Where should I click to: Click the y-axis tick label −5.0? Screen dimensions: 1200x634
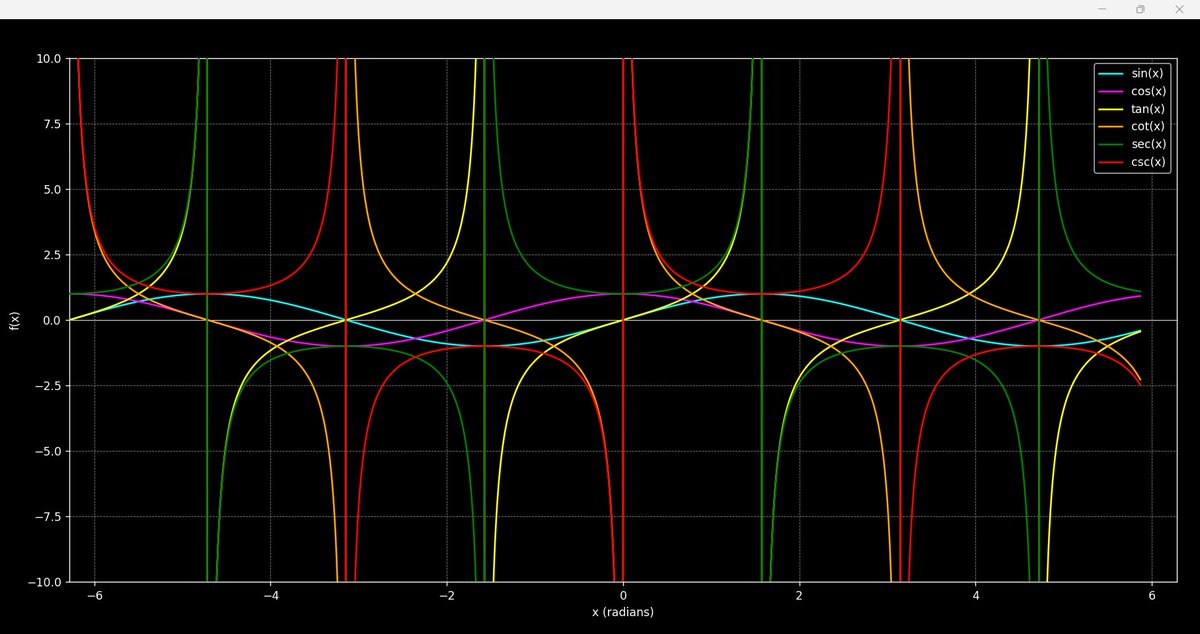click(46, 451)
